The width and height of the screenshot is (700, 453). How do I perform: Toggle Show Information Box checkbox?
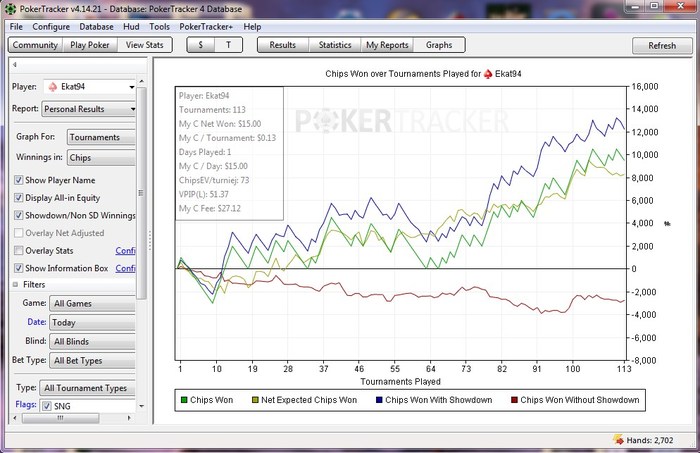pyautogui.click(x=18, y=268)
